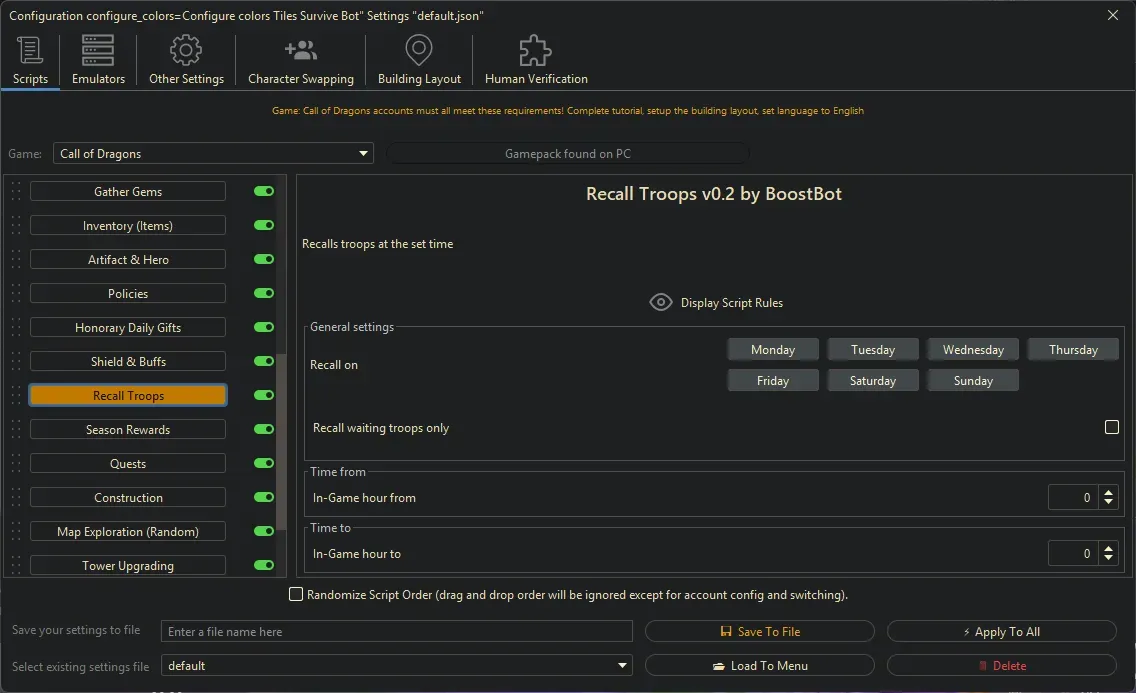Open the Human Verification puzzle icon tab
This screenshot has height=693, width=1136.
(x=534, y=50)
